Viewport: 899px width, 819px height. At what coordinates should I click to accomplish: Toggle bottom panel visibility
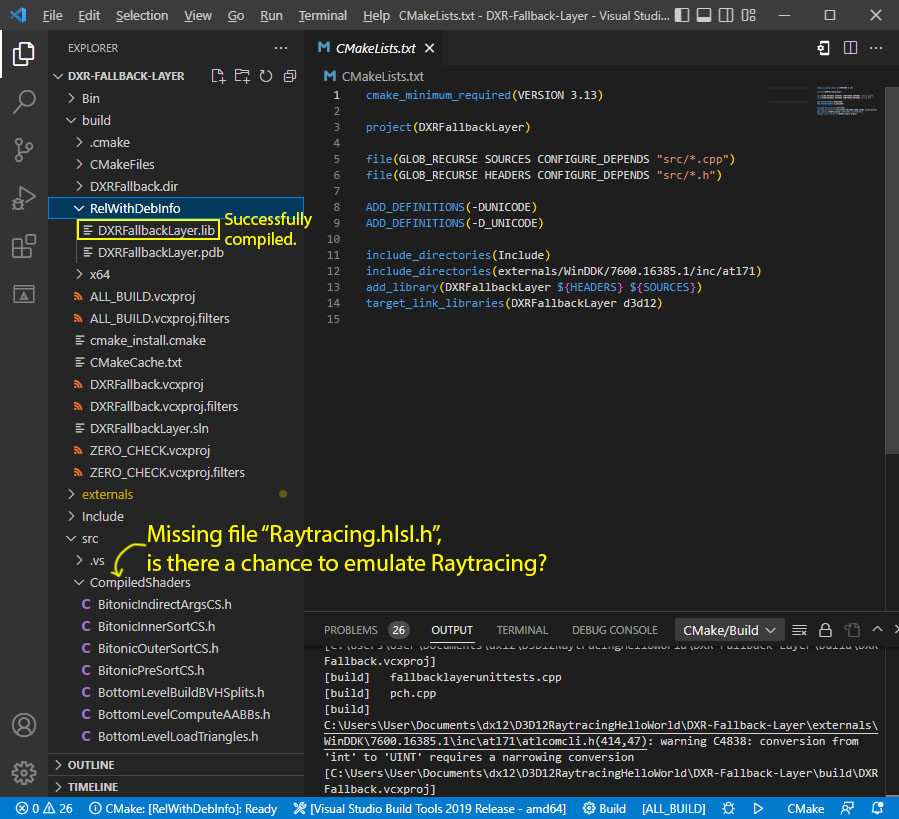coord(704,15)
